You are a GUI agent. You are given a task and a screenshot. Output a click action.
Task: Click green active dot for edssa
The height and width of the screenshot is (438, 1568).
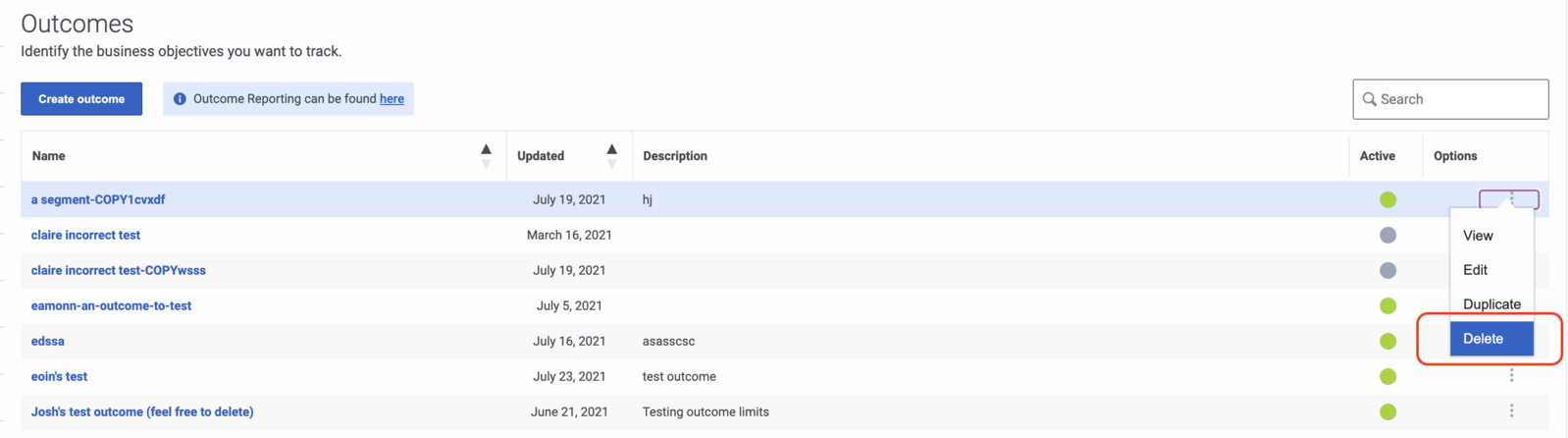[1387, 341]
